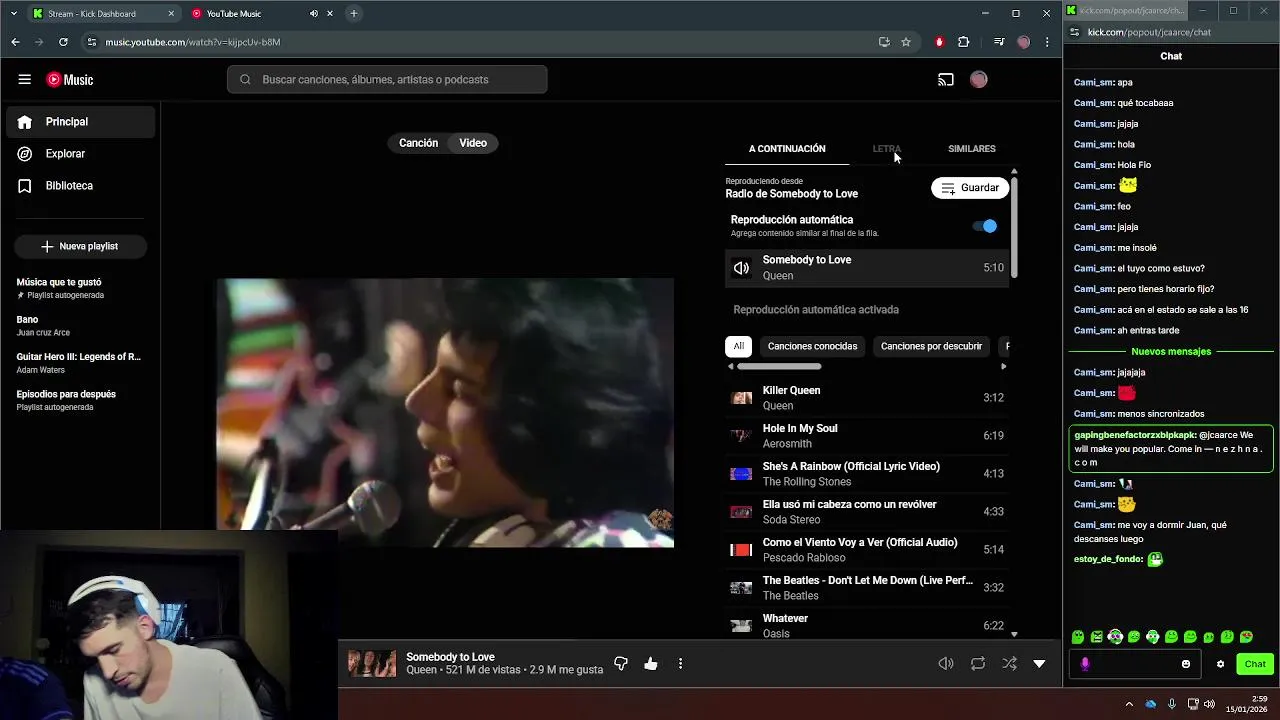
Task: Open the Chrome media controls icon
Action: pyautogui.click(x=999, y=42)
